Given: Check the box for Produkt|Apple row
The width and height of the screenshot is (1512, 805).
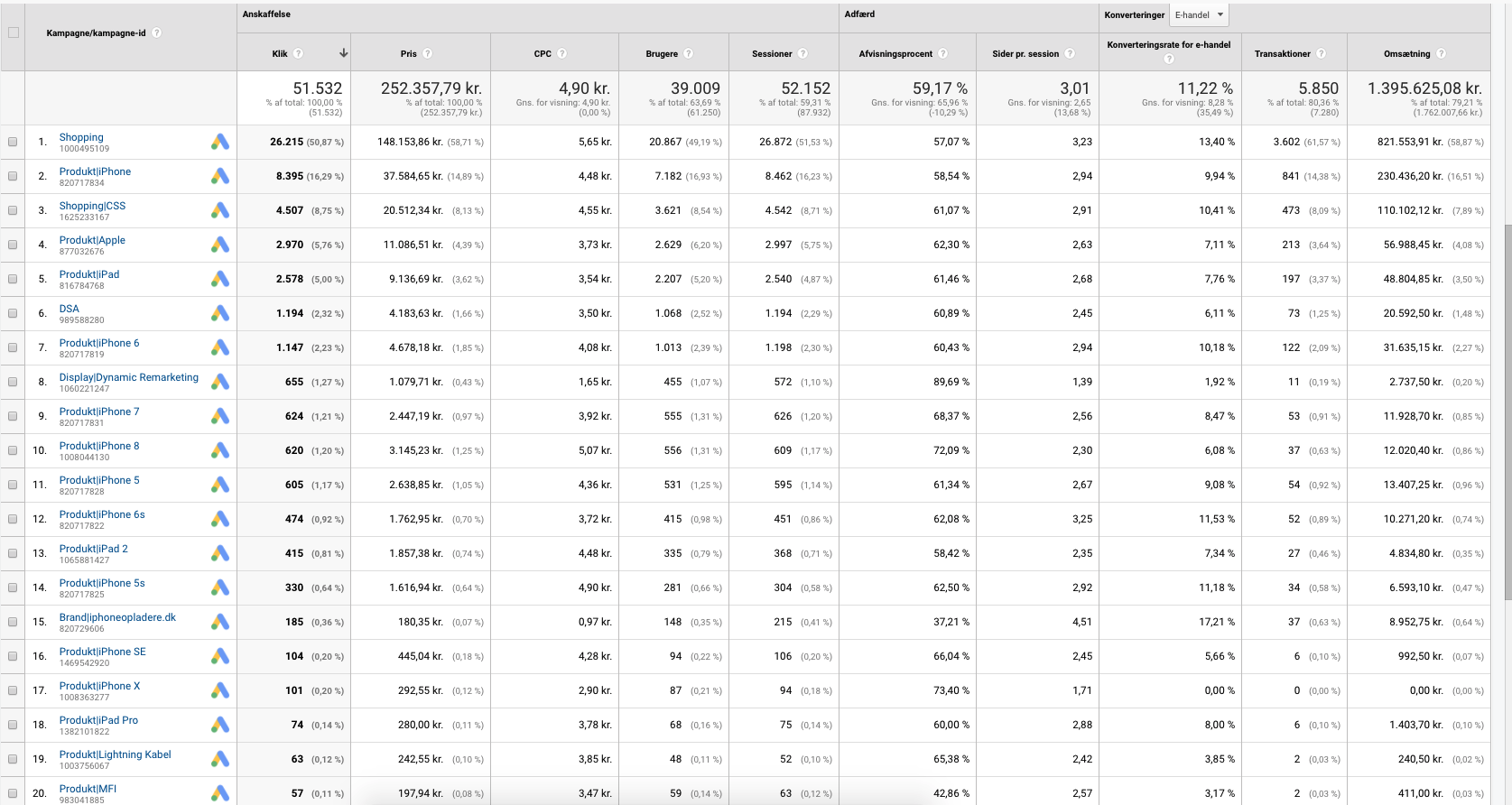Looking at the screenshot, I should [x=13, y=245].
